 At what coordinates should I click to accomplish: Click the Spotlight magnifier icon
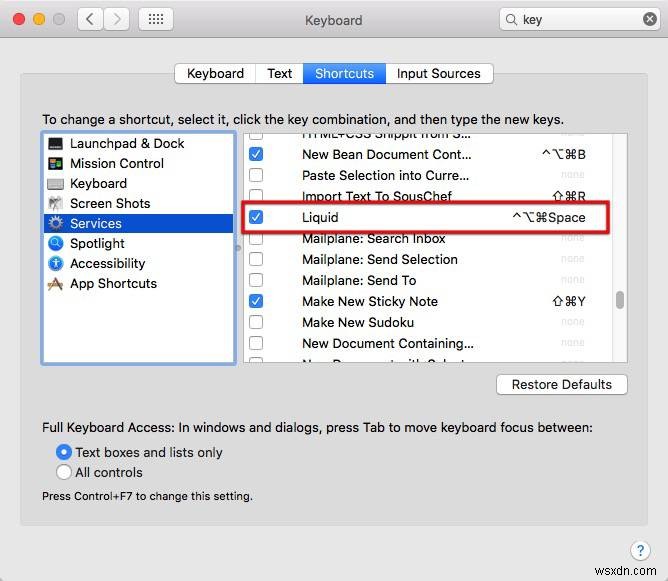pyautogui.click(x=55, y=243)
